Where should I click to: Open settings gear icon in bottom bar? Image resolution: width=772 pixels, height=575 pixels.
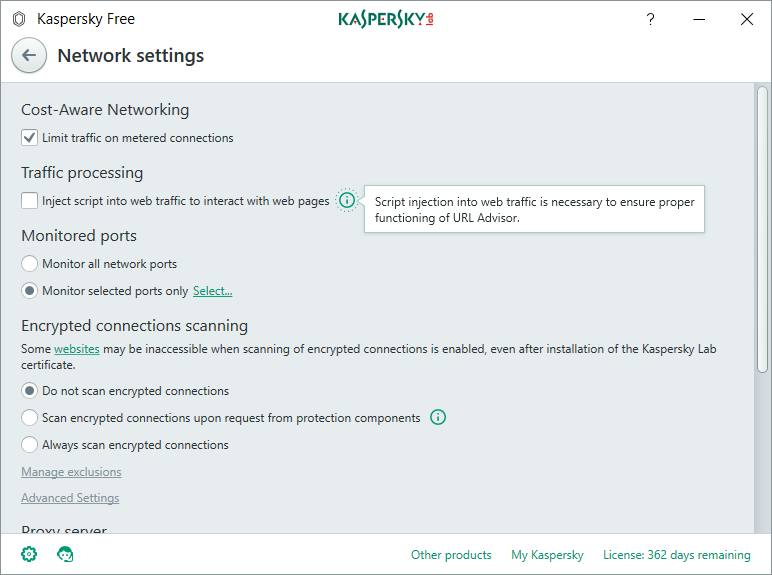tap(29, 554)
